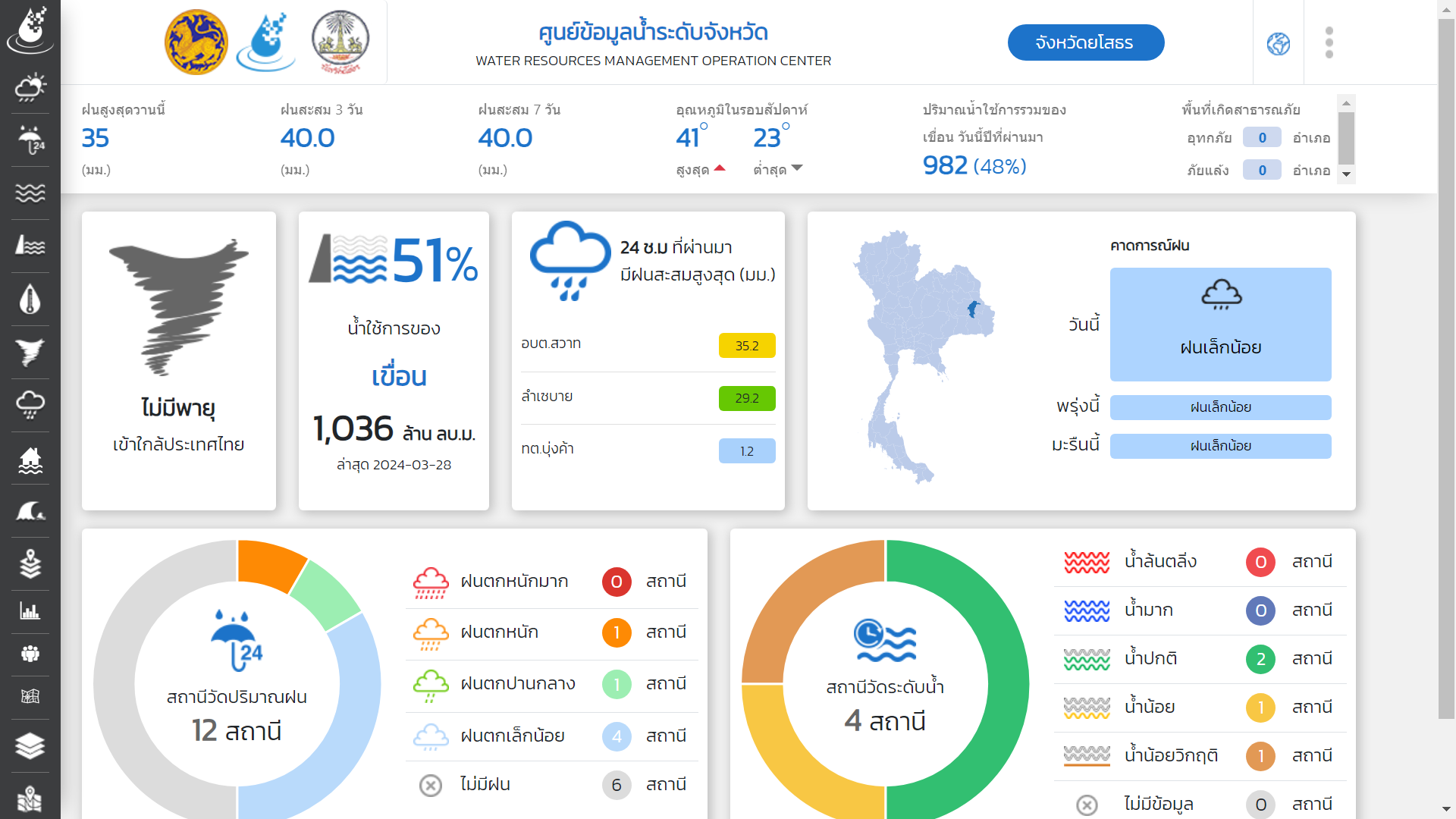Click today's ฝนเล็กน้อย forecast box
This screenshot has height=819, width=1456.
coord(1220,324)
